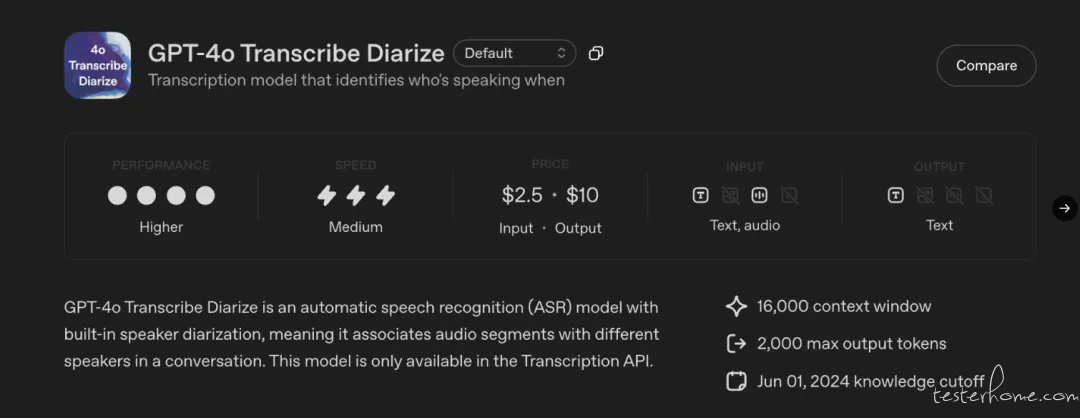The width and height of the screenshot is (1080, 418).
Task: Click the first performance rating dot
Action: 117,195
